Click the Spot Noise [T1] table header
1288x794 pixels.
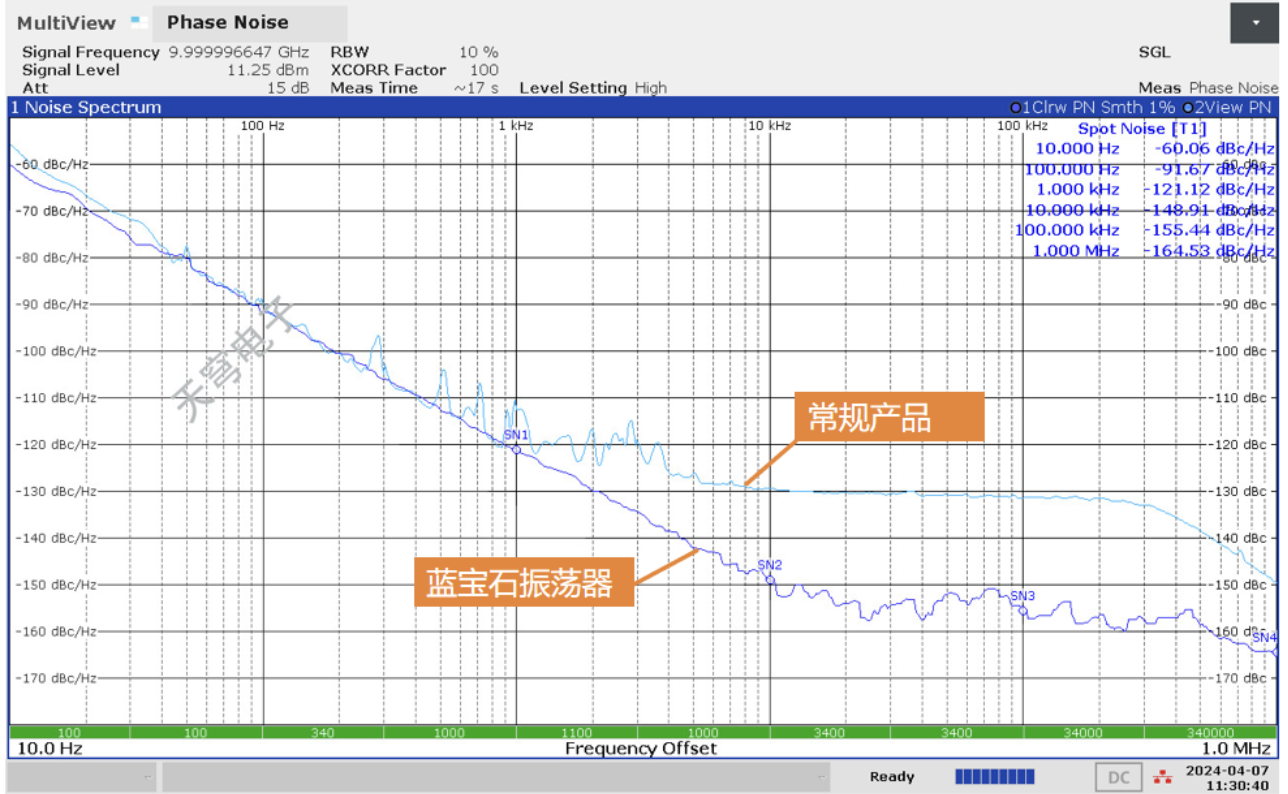(1141, 128)
